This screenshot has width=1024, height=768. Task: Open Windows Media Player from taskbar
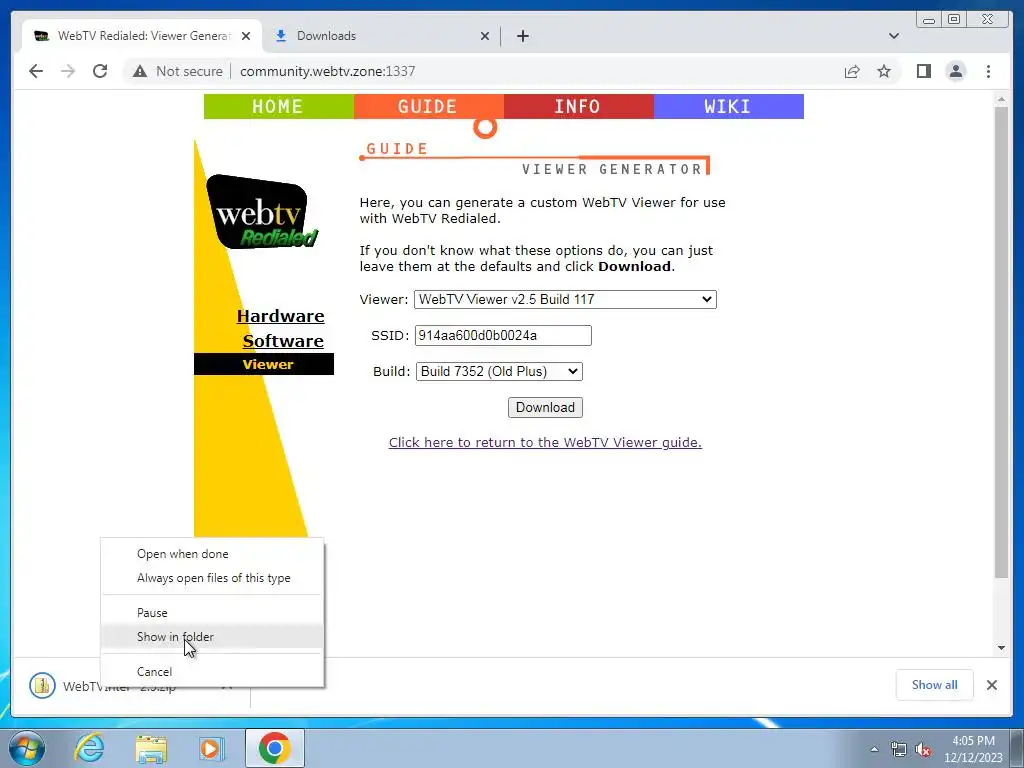coord(211,748)
